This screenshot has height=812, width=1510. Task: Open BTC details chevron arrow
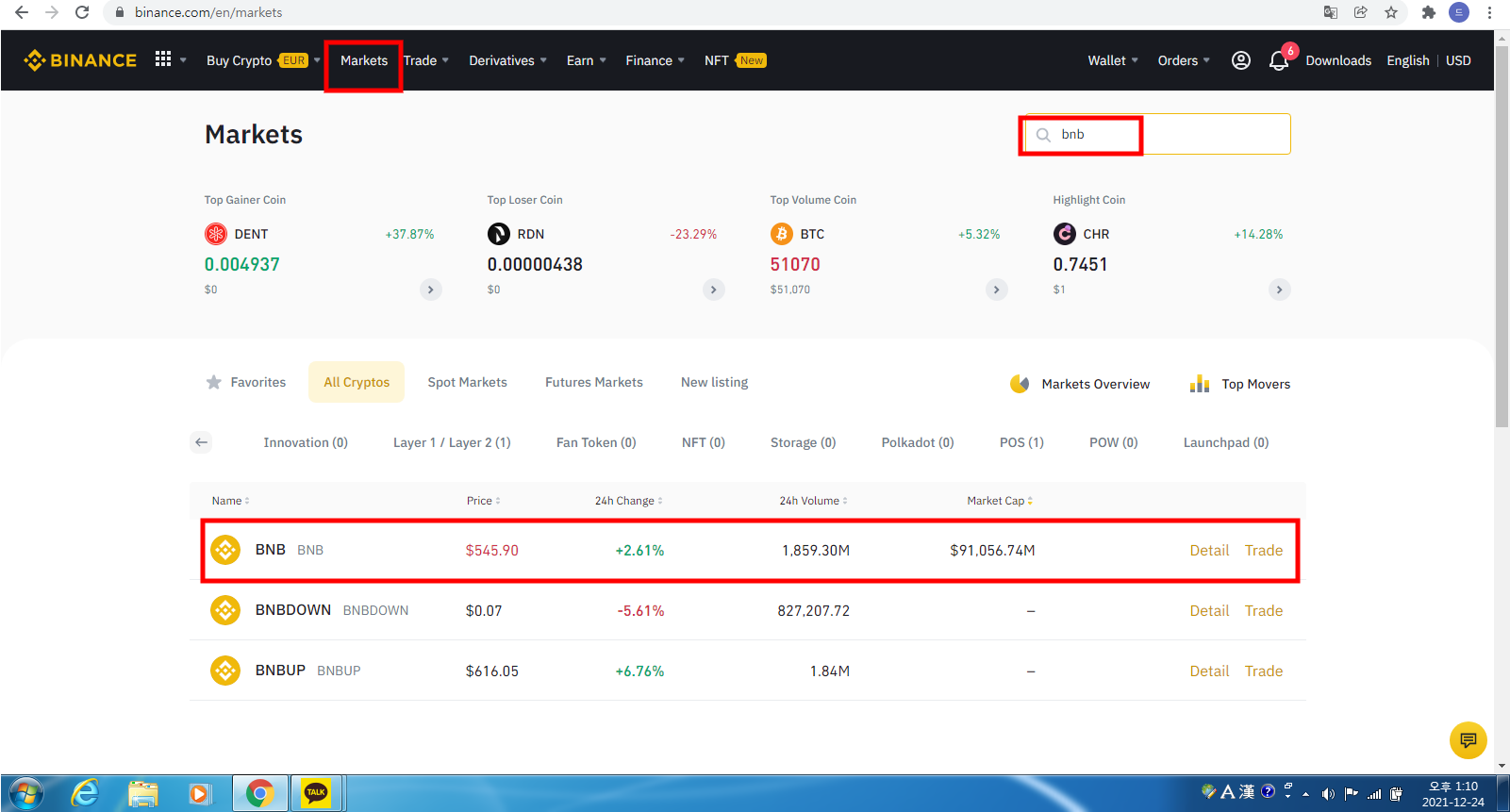point(997,290)
